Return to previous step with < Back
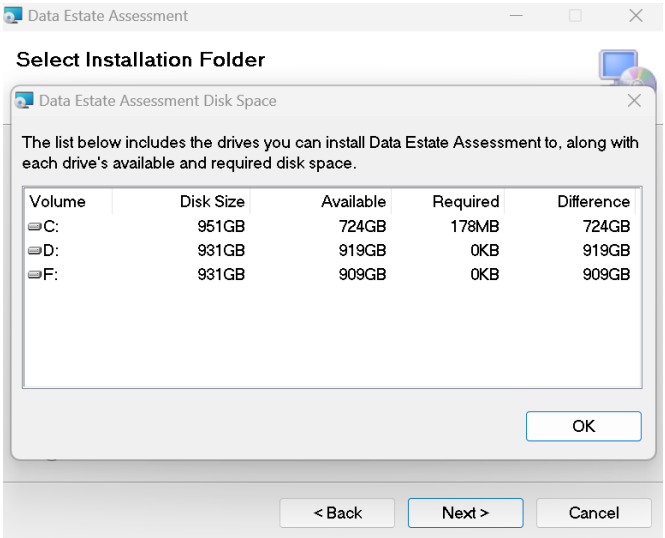The image size is (665, 538). coord(337,513)
